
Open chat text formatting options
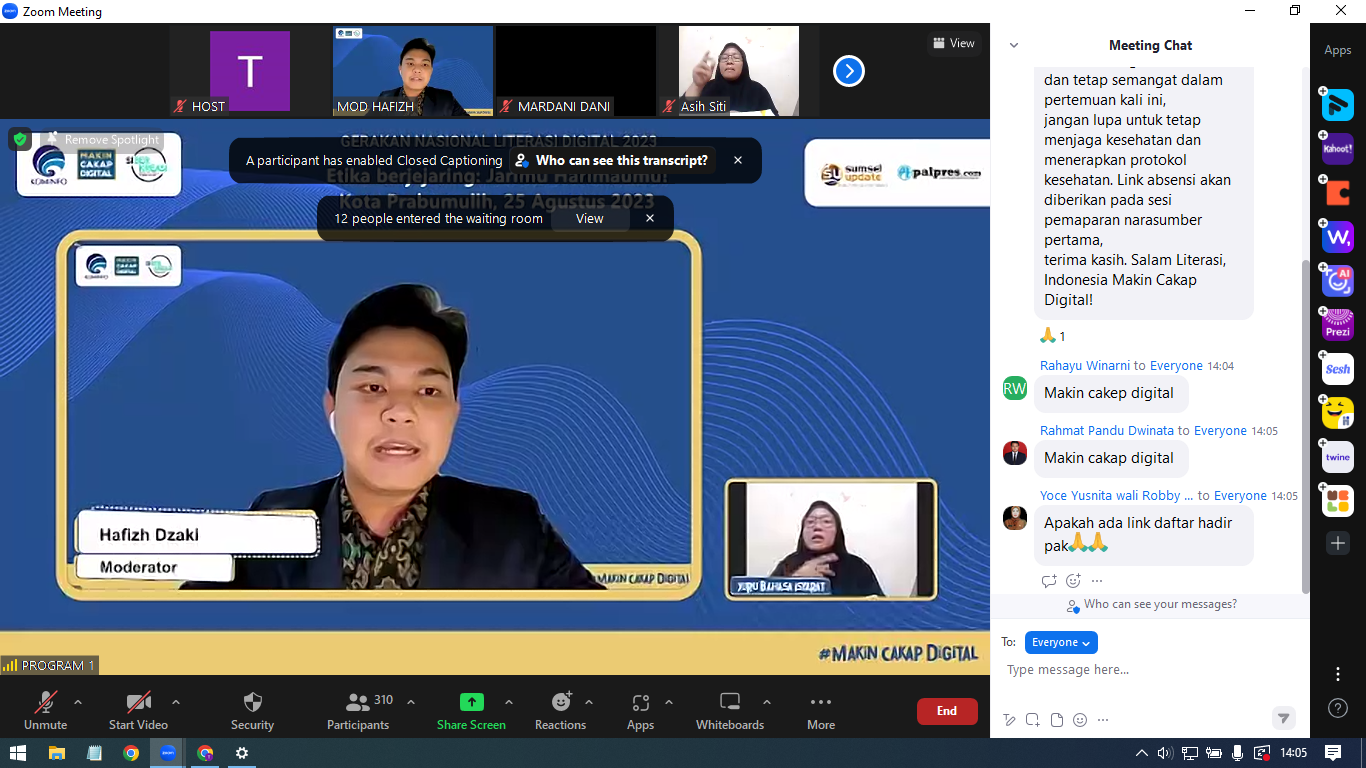pos(1009,720)
